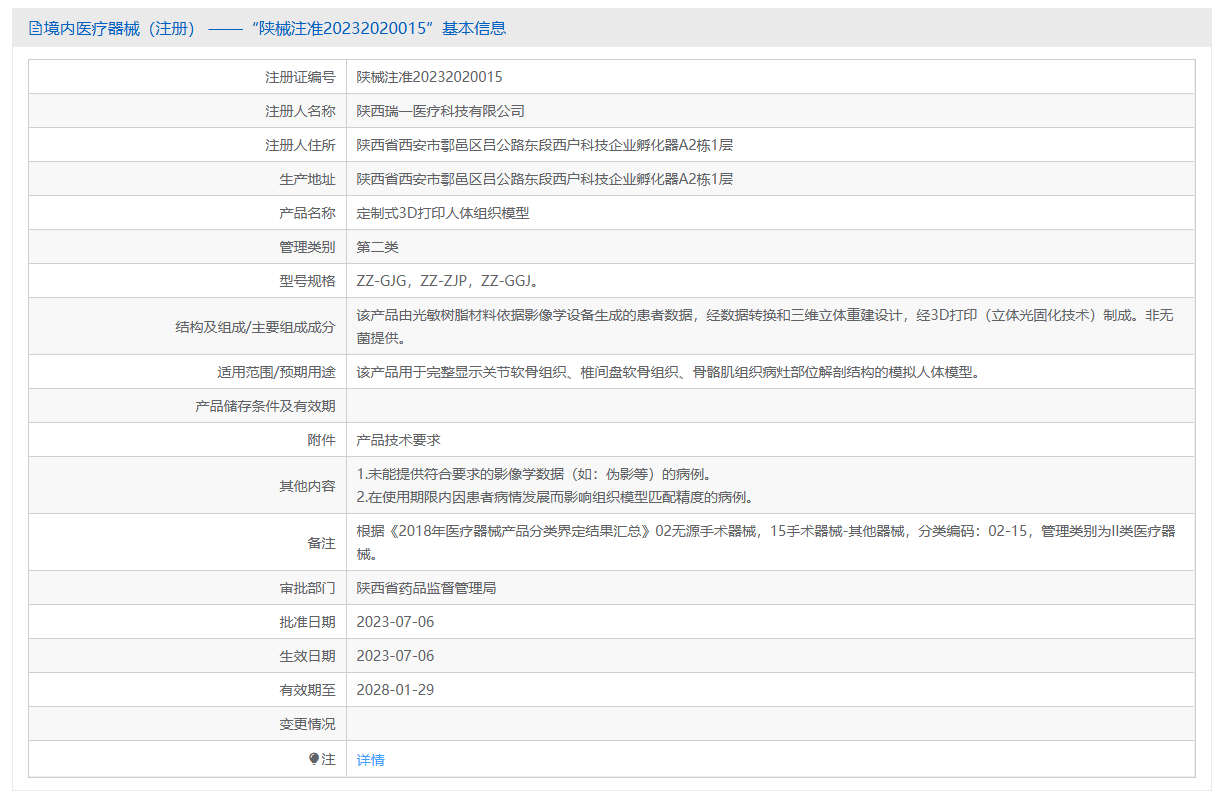Viewport: 1218px width, 798px height.
Task: Click the 其他内容 label
Action: (x=307, y=486)
